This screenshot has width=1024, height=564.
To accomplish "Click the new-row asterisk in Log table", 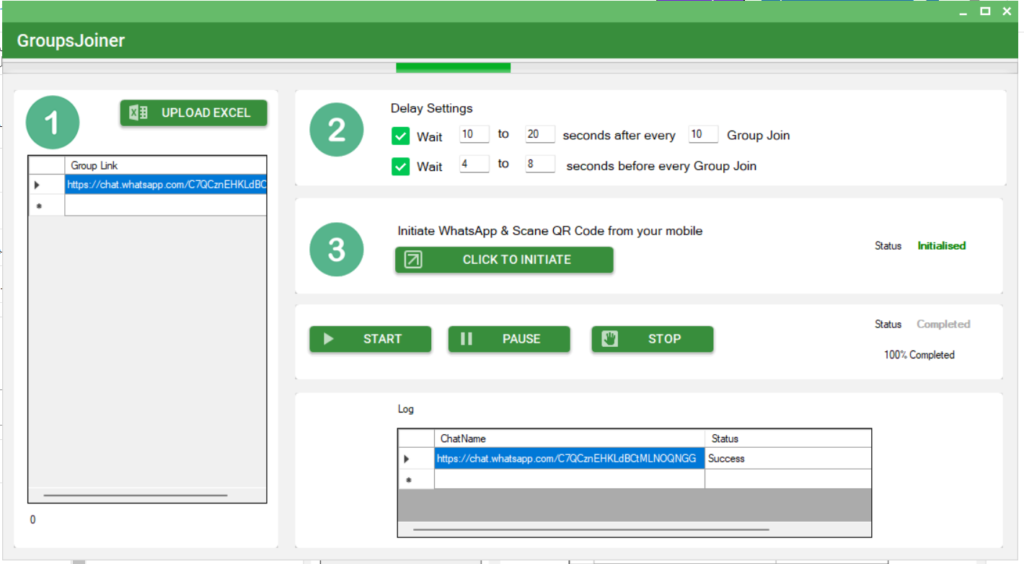I will pyautogui.click(x=409, y=480).
